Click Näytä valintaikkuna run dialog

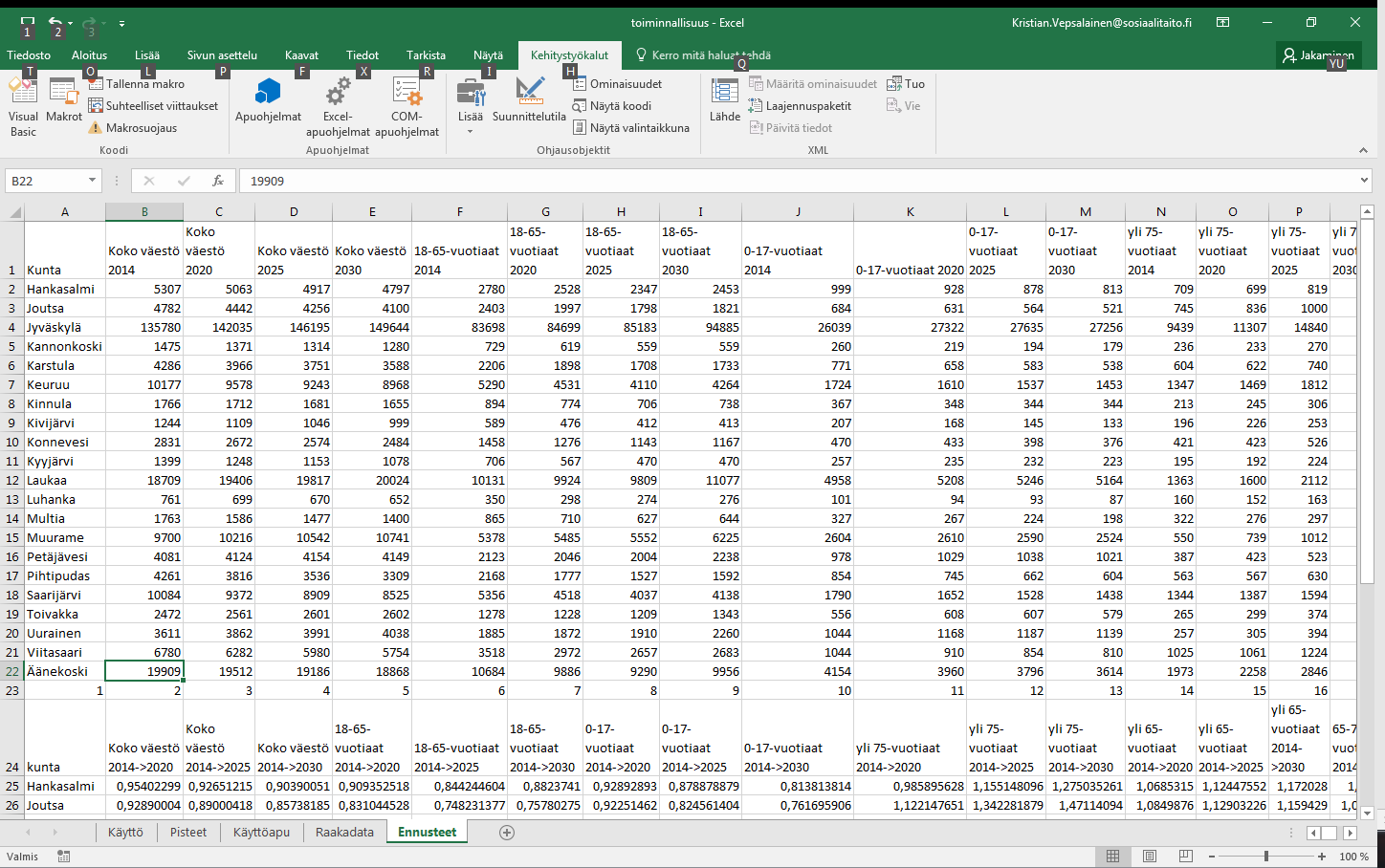[x=631, y=128]
